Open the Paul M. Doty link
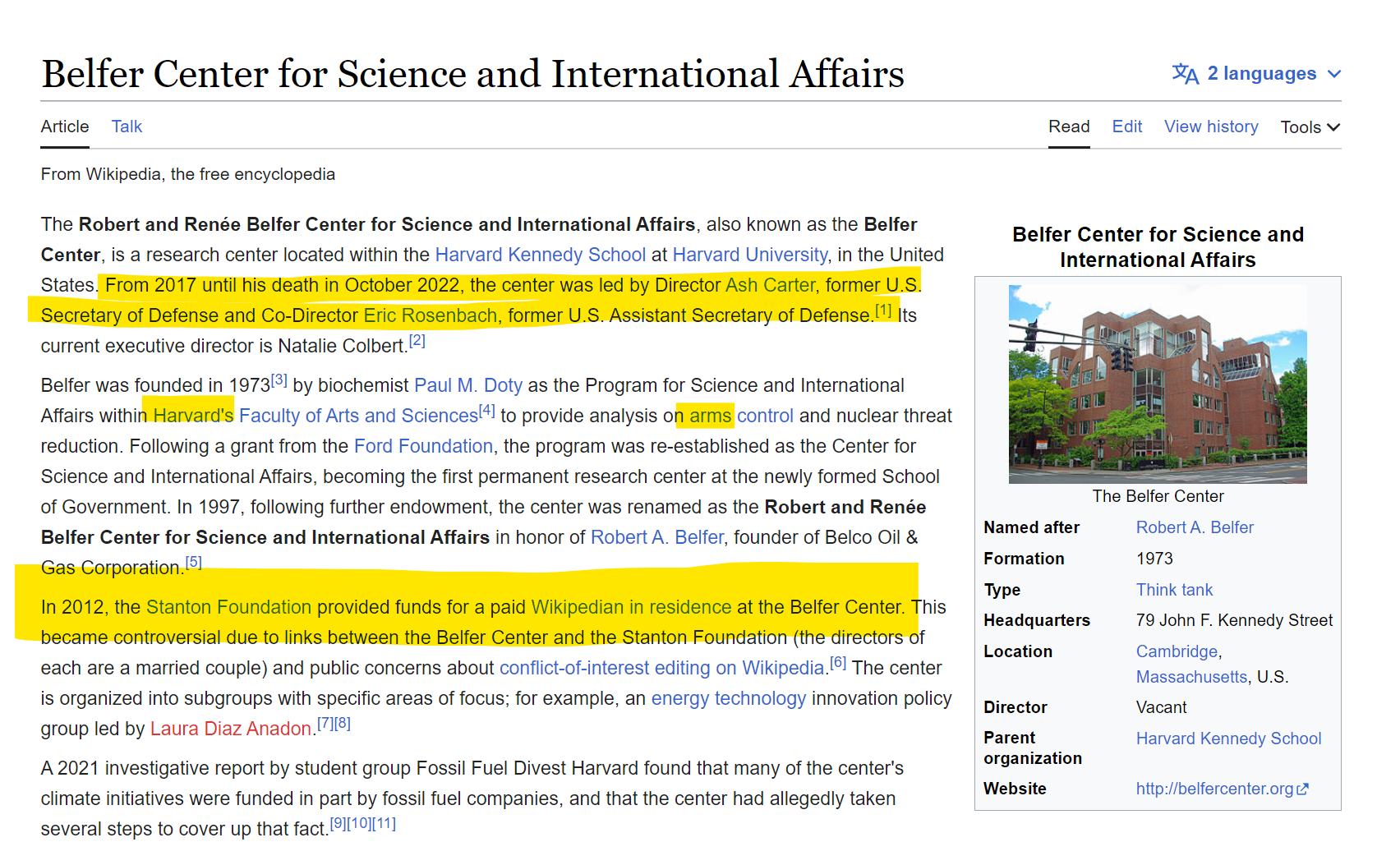This screenshot has width=1400, height=865. click(x=468, y=385)
